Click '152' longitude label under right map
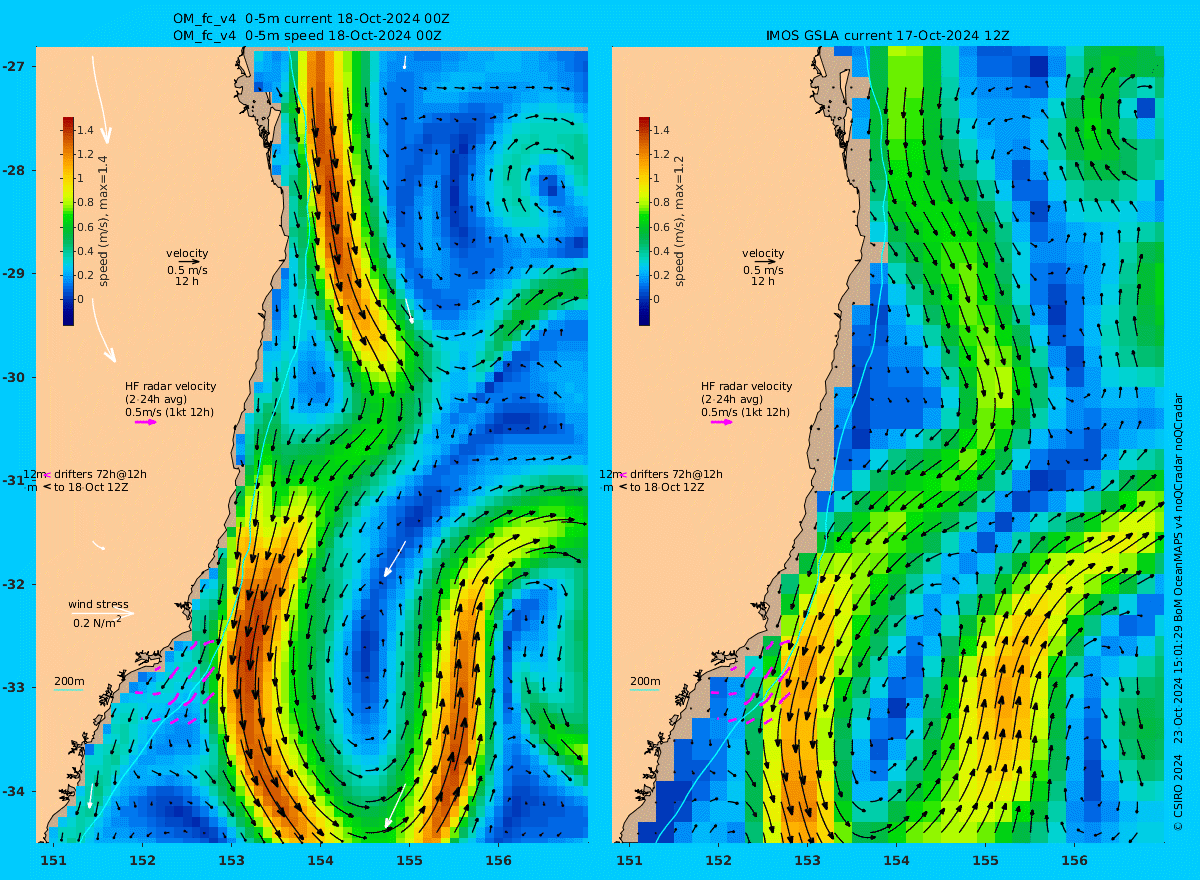Image resolution: width=1200 pixels, height=880 pixels. point(718,860)
